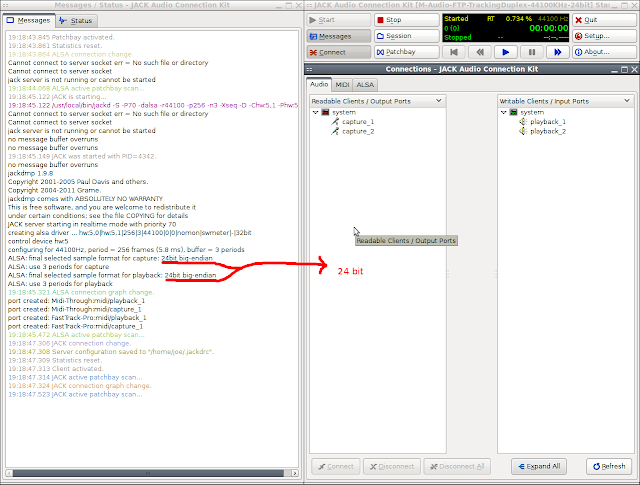
Task: Click the Writable Clients / Input Ports header
Action: point(565,101)
